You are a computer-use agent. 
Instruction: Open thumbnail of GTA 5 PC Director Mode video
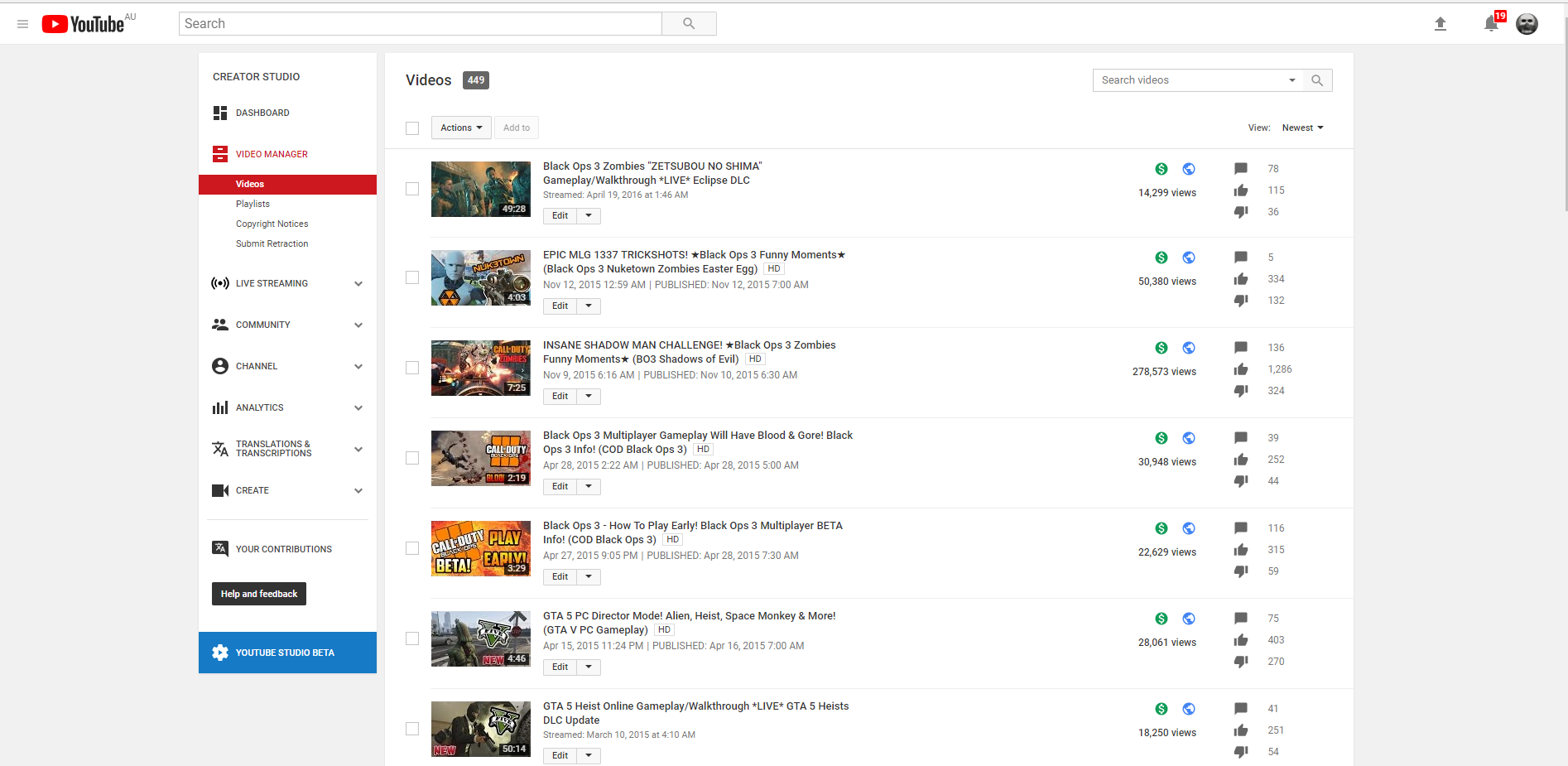[481, 638]
